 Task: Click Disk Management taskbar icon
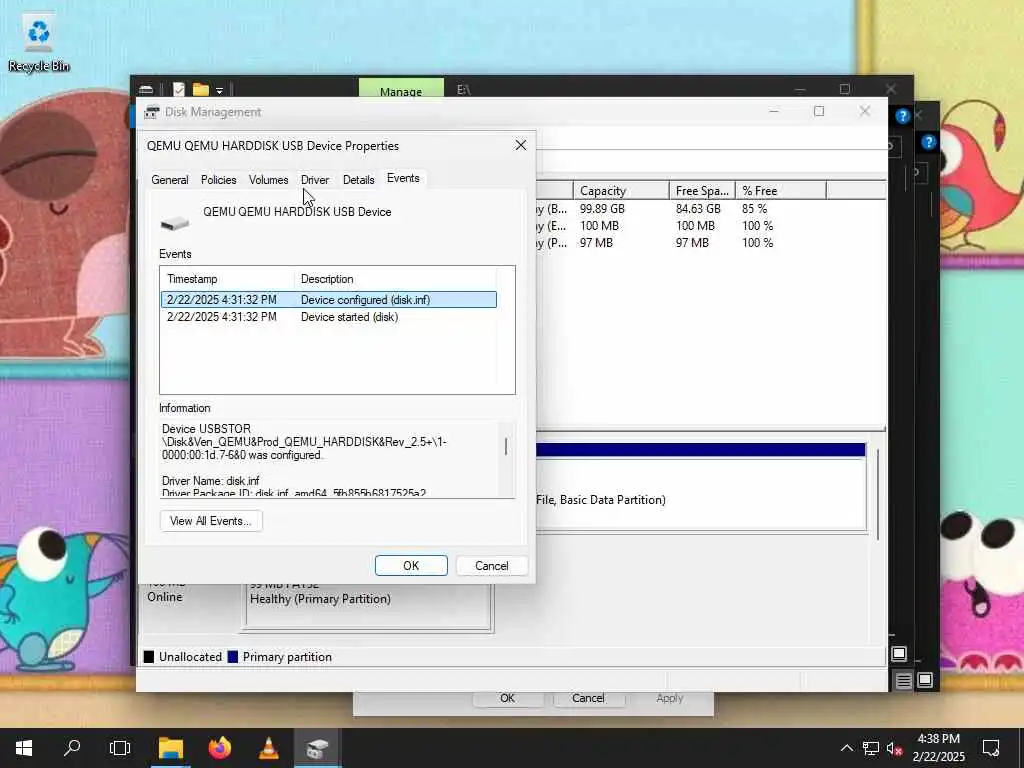[317, 748]
